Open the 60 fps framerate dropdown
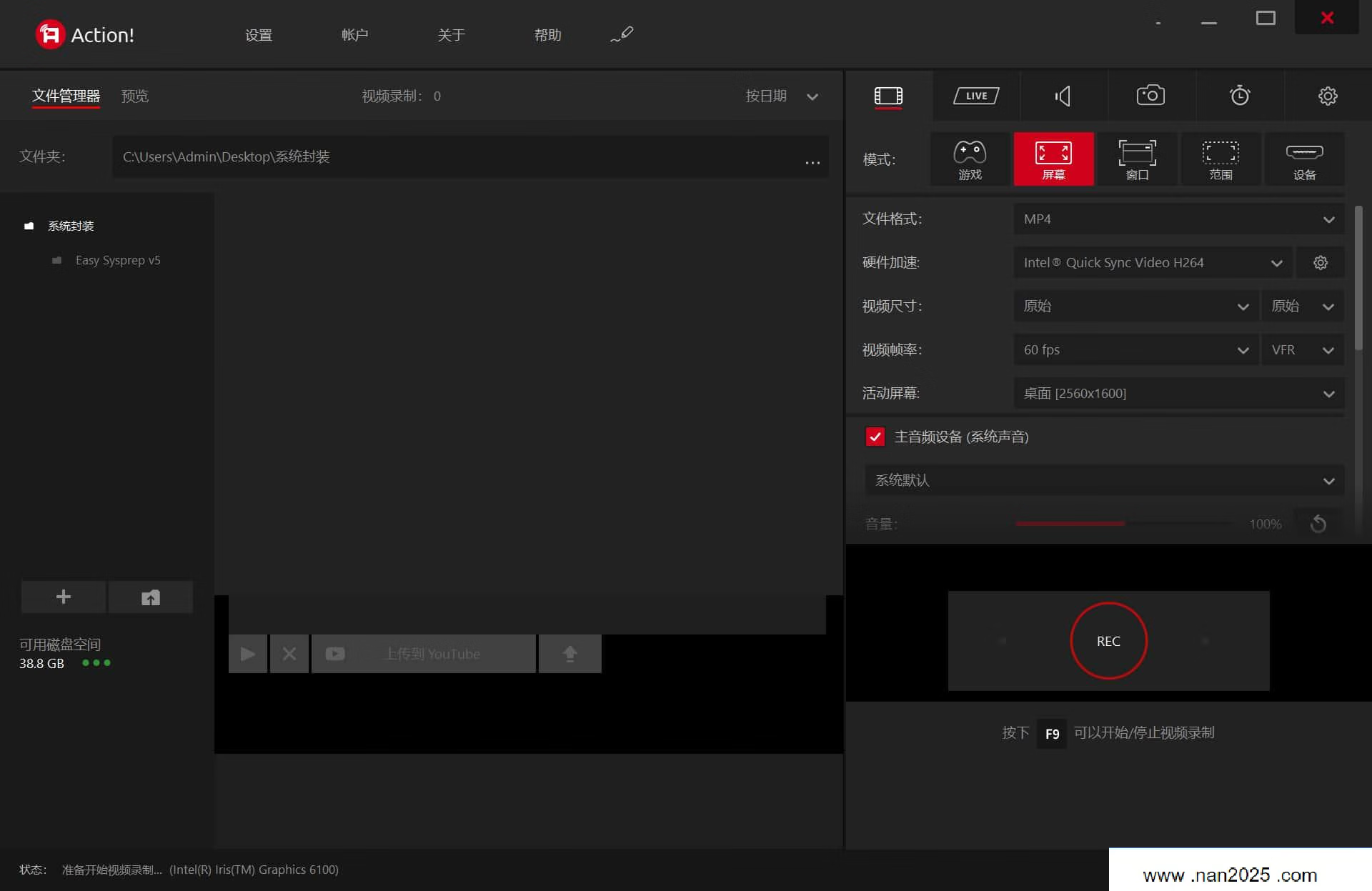Screen dimensions: 1372x891 (x=1135, y=350)
